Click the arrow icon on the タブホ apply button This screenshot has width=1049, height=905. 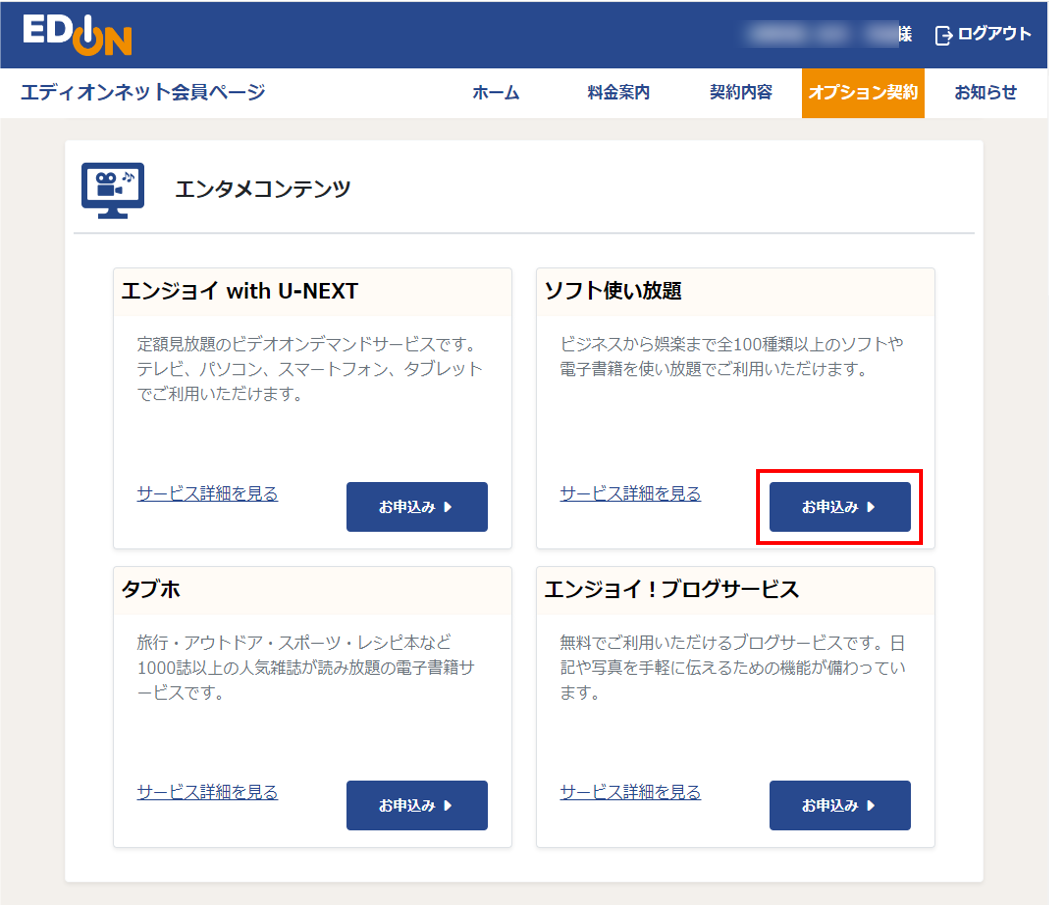446,805
